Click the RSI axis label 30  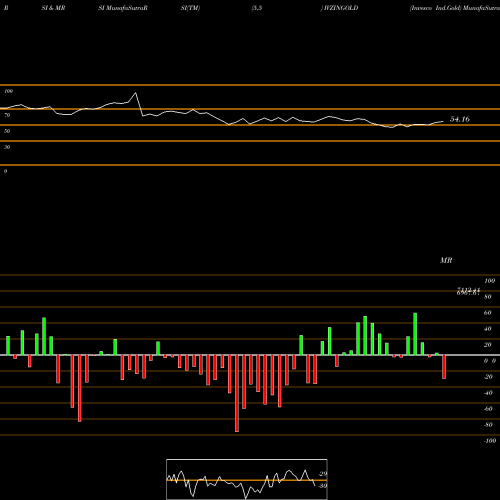(x=7, y=147)
